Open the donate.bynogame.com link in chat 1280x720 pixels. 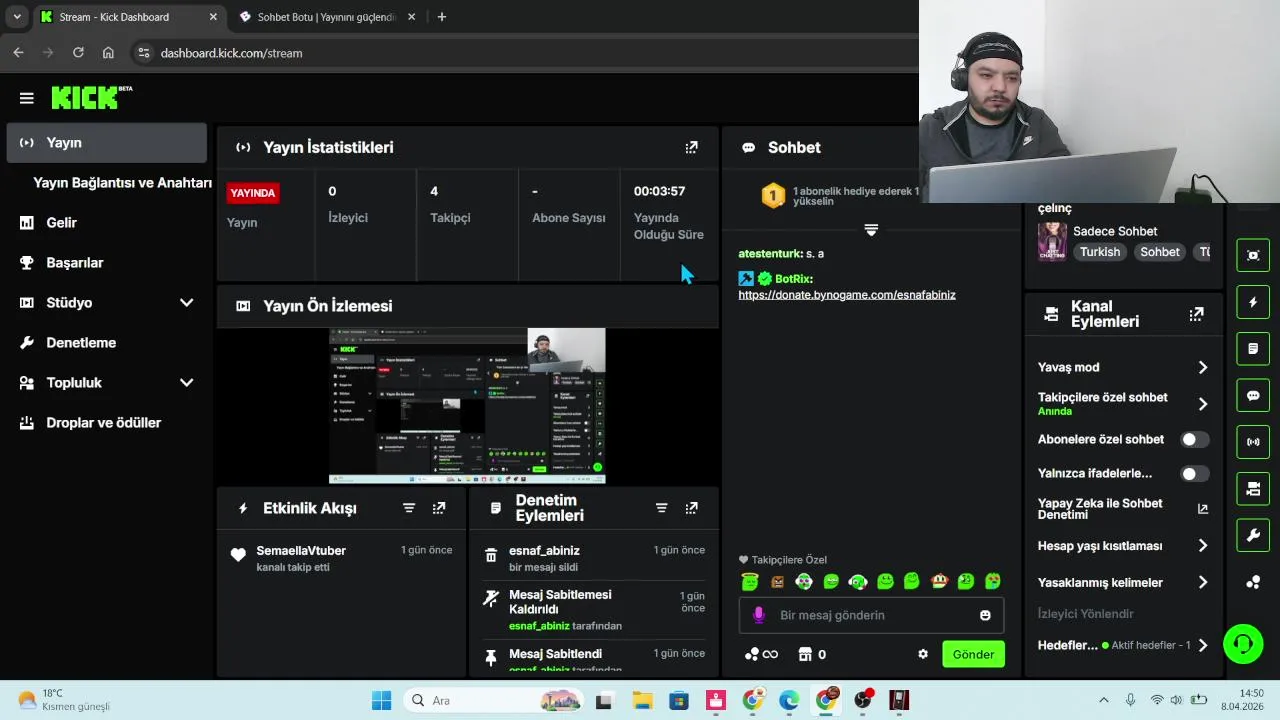point(847,295)
